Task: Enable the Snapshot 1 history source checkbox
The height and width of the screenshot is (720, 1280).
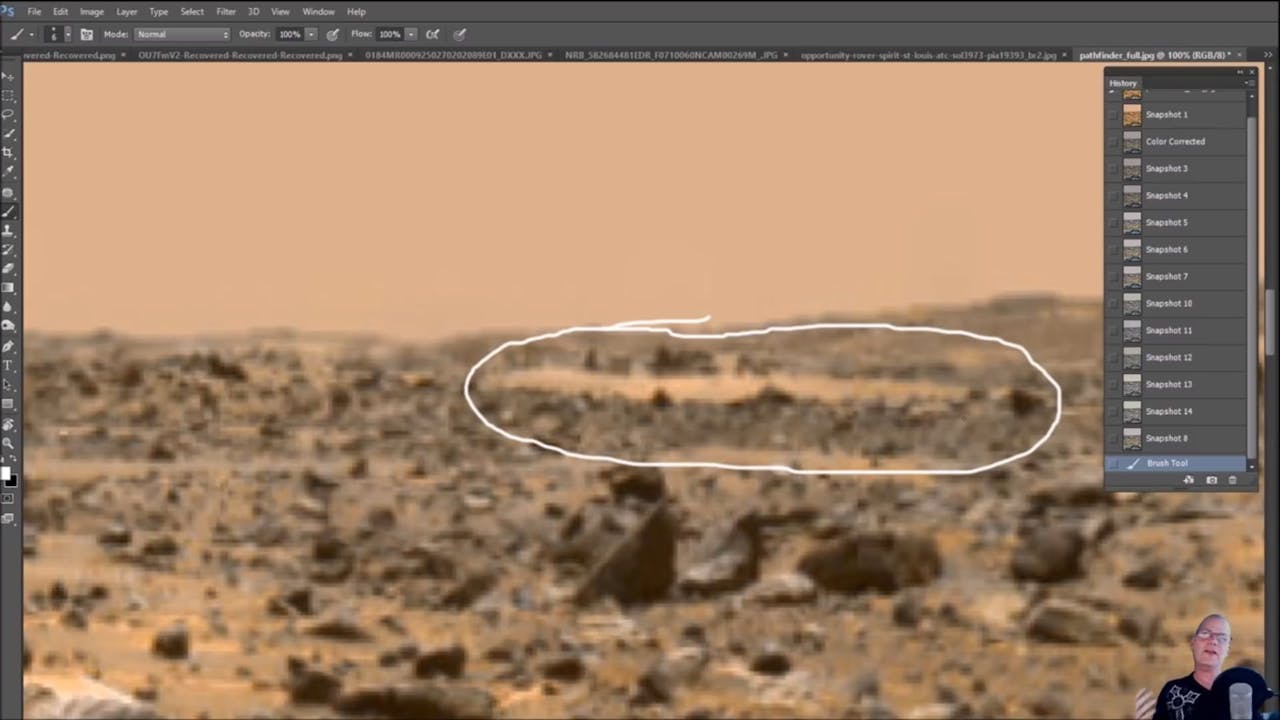Action: tap(1113, 114)
